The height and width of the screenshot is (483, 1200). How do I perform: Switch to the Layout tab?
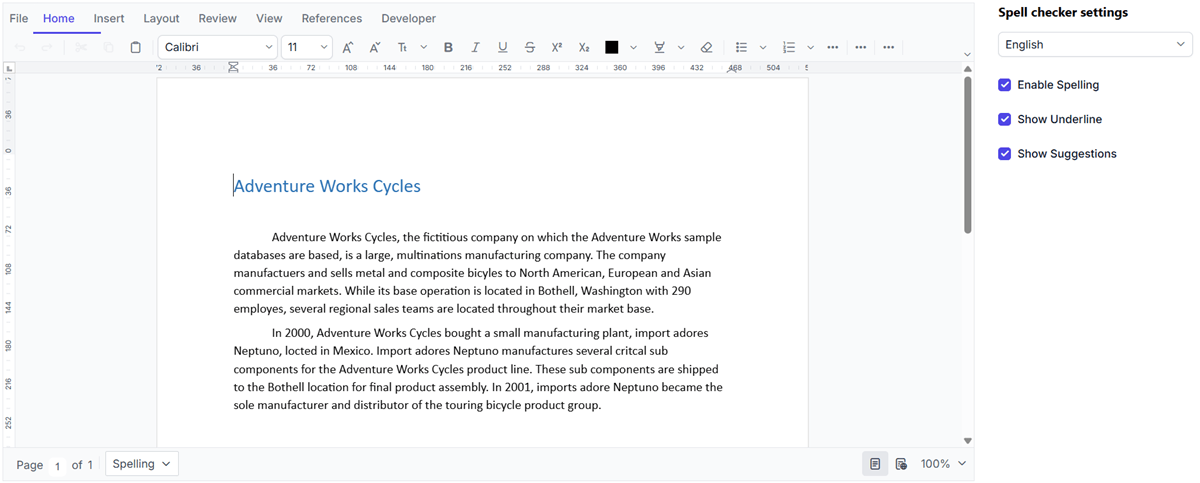click(x=161, y=18)
